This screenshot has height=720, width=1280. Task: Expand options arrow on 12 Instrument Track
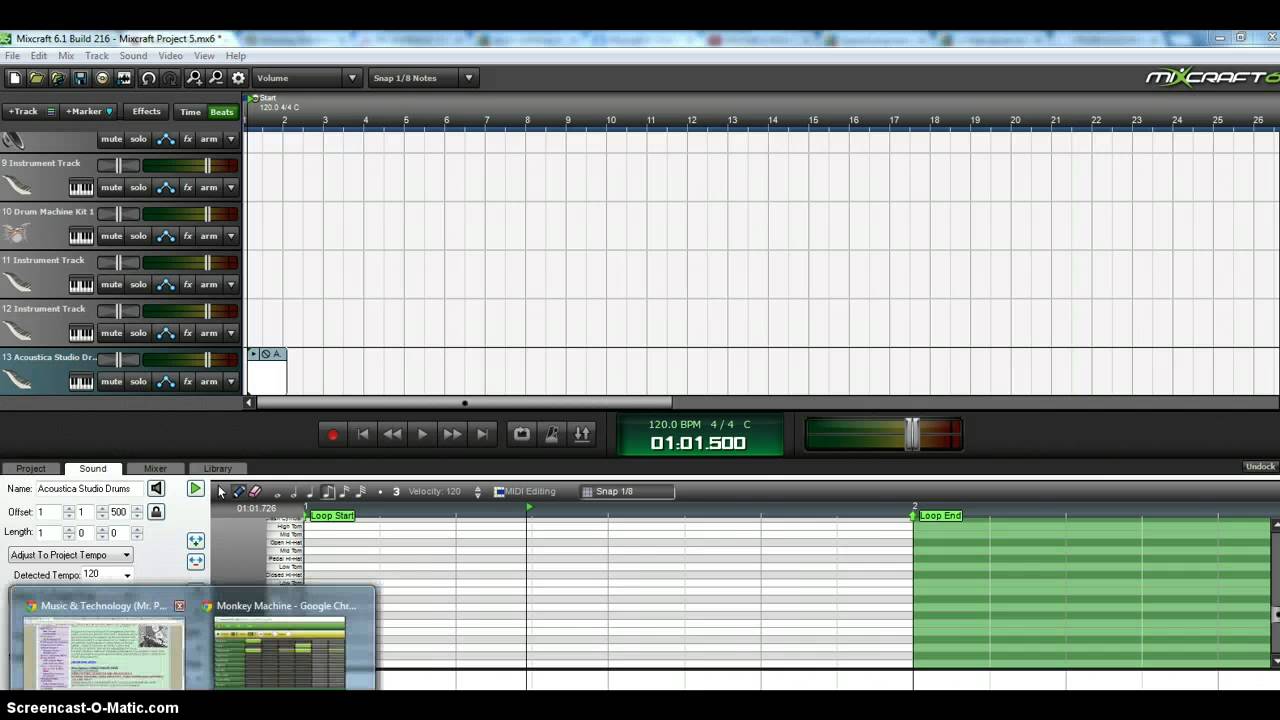pyautogui.click(x=231, y=333)
